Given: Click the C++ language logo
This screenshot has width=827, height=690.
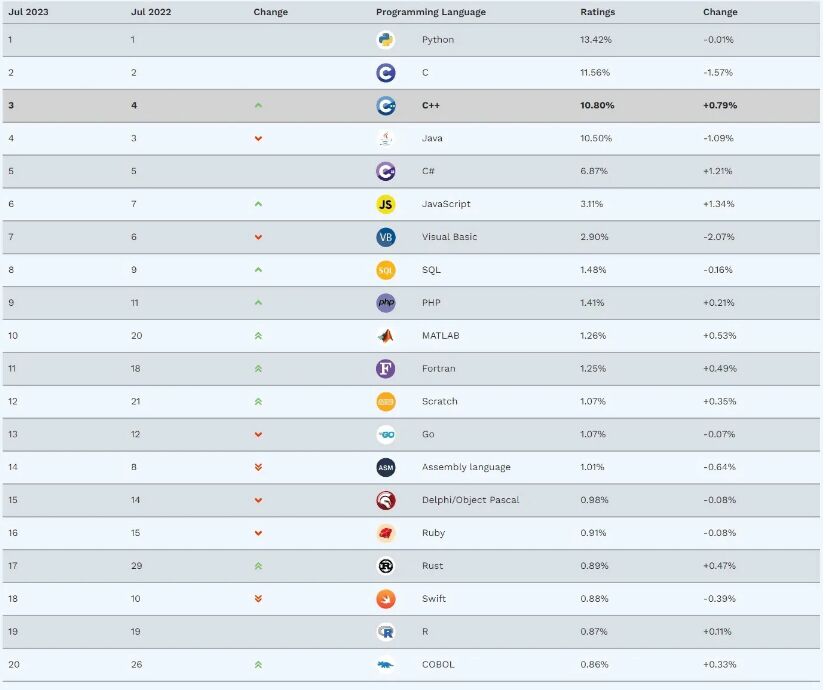Looking at the screenshot, I should pos(385,105).
